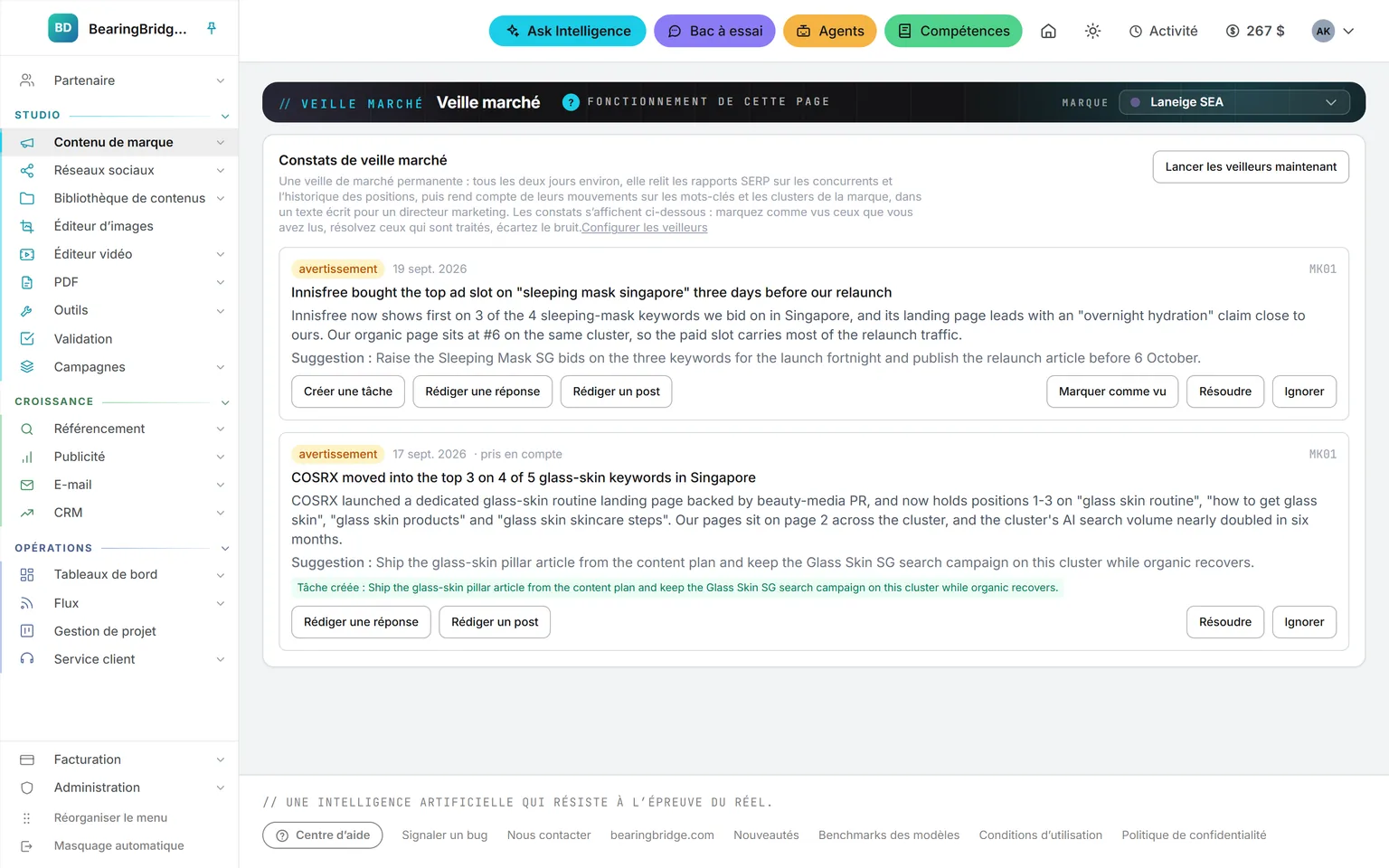Click the Éditeur vidéo sidebar icon
1389x868 pixels.
coord(27,254)
